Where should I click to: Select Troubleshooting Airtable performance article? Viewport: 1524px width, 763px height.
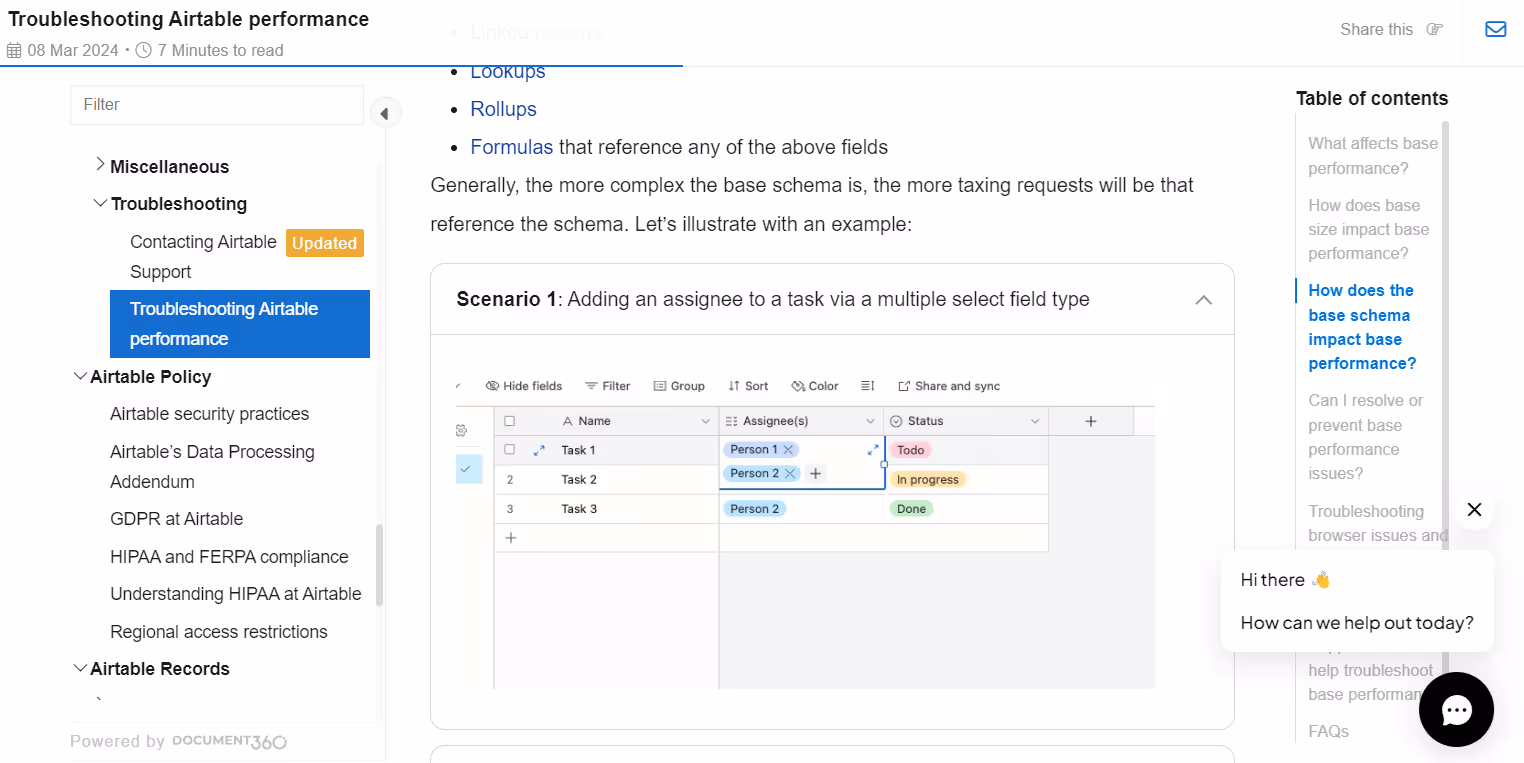click(240, 324)
